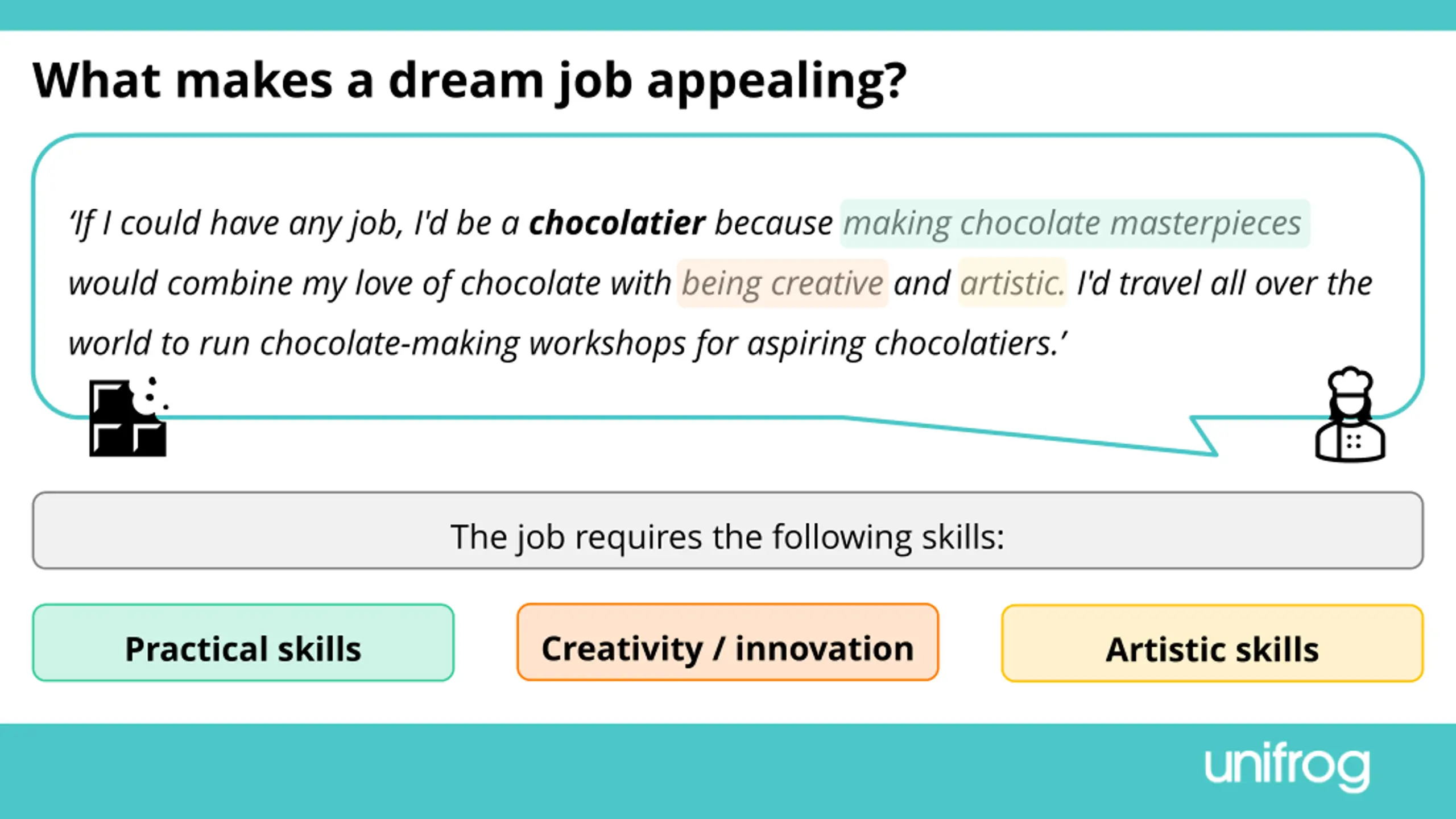Click the orange highlighted 'being creative' phrase
The height and width of the screenshot is (819, 1456).
tap(782, 283)
